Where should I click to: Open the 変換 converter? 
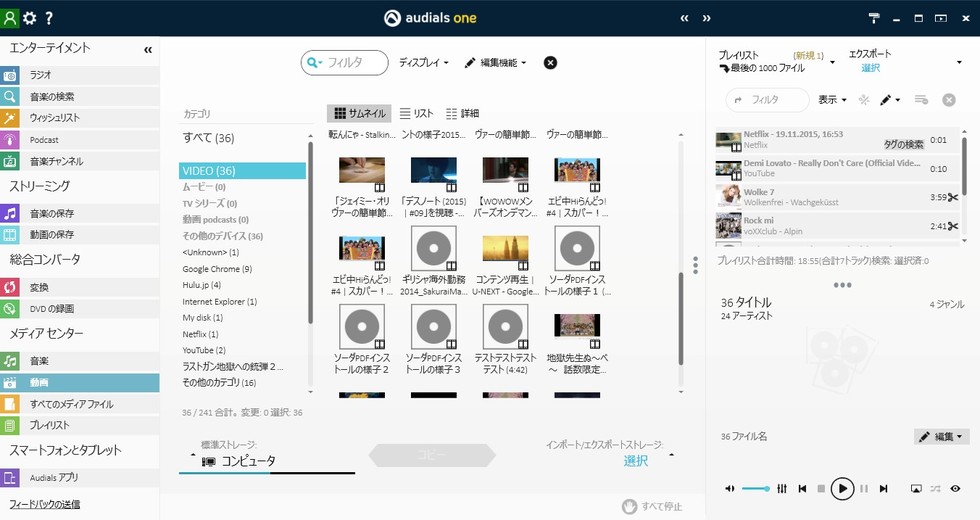pyautogui.click(x=79, y=287)
